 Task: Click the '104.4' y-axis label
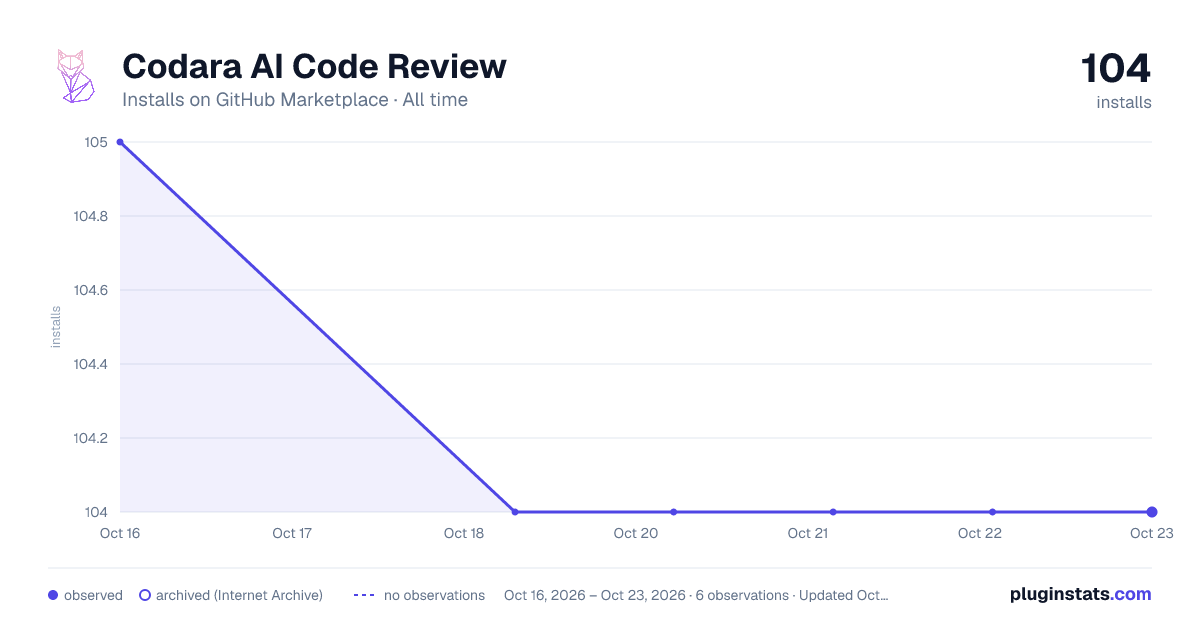pyautogui.click(x=91, y=364)
